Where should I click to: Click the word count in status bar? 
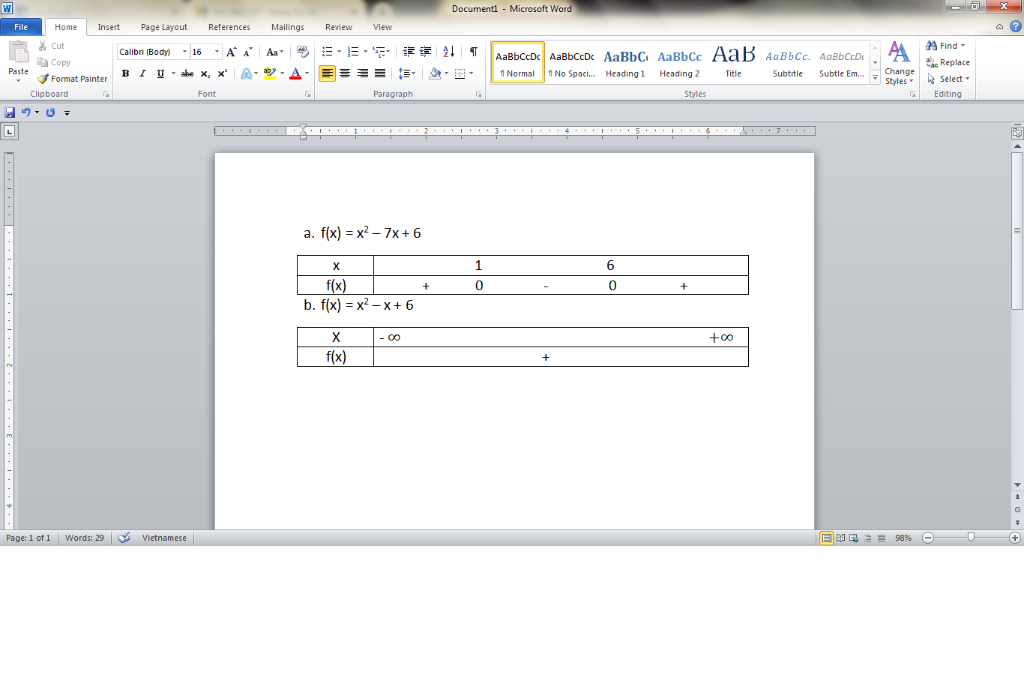[84, 538]
